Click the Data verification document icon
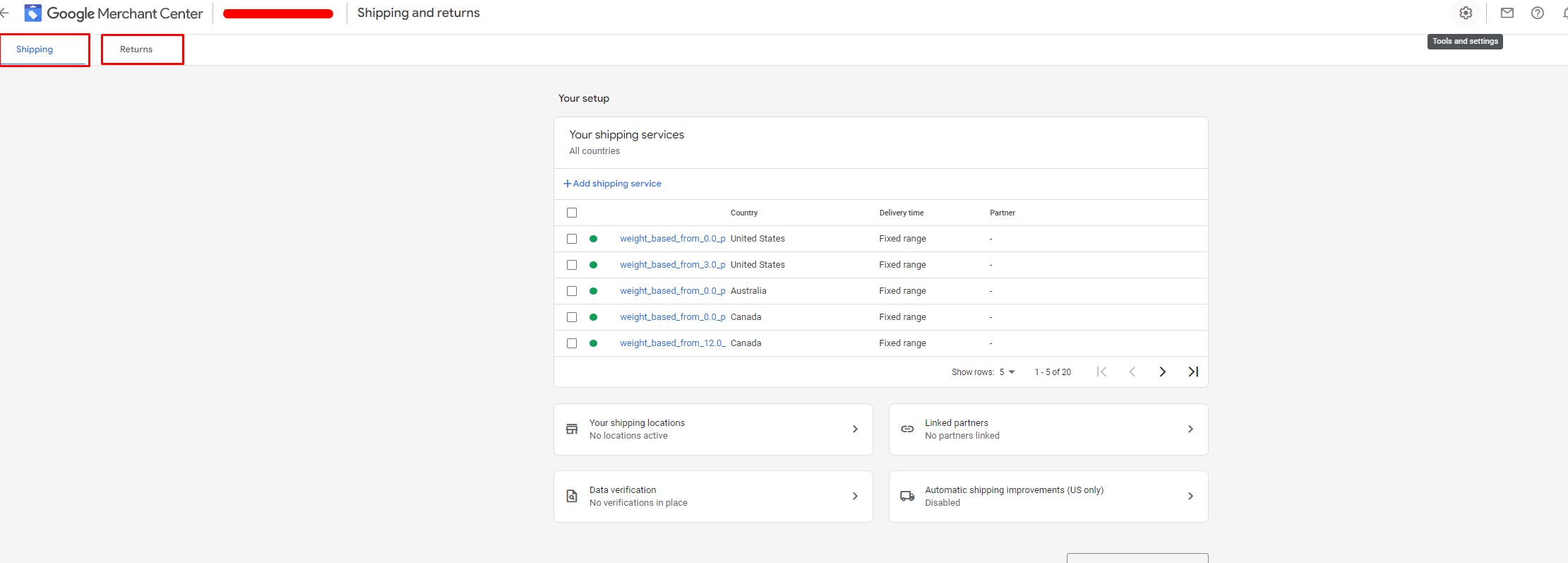Screen dimensions: 1568x563 pos(572,496)
